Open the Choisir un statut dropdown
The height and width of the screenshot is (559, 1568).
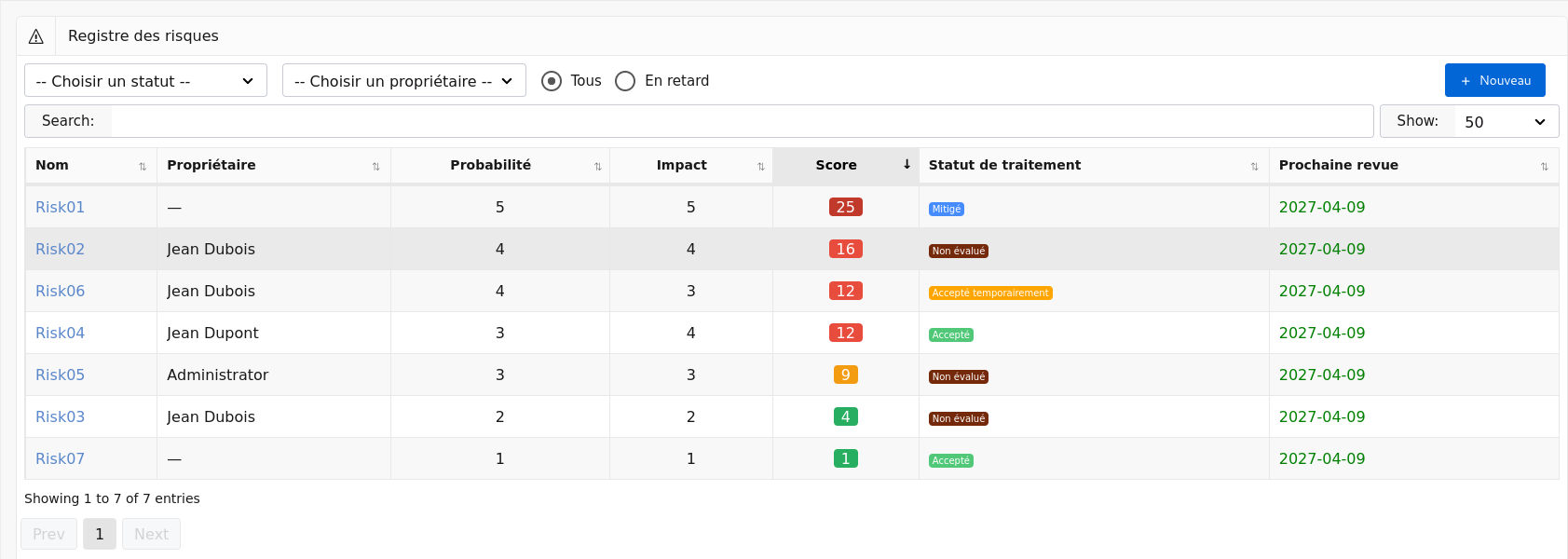coord(145,81)
